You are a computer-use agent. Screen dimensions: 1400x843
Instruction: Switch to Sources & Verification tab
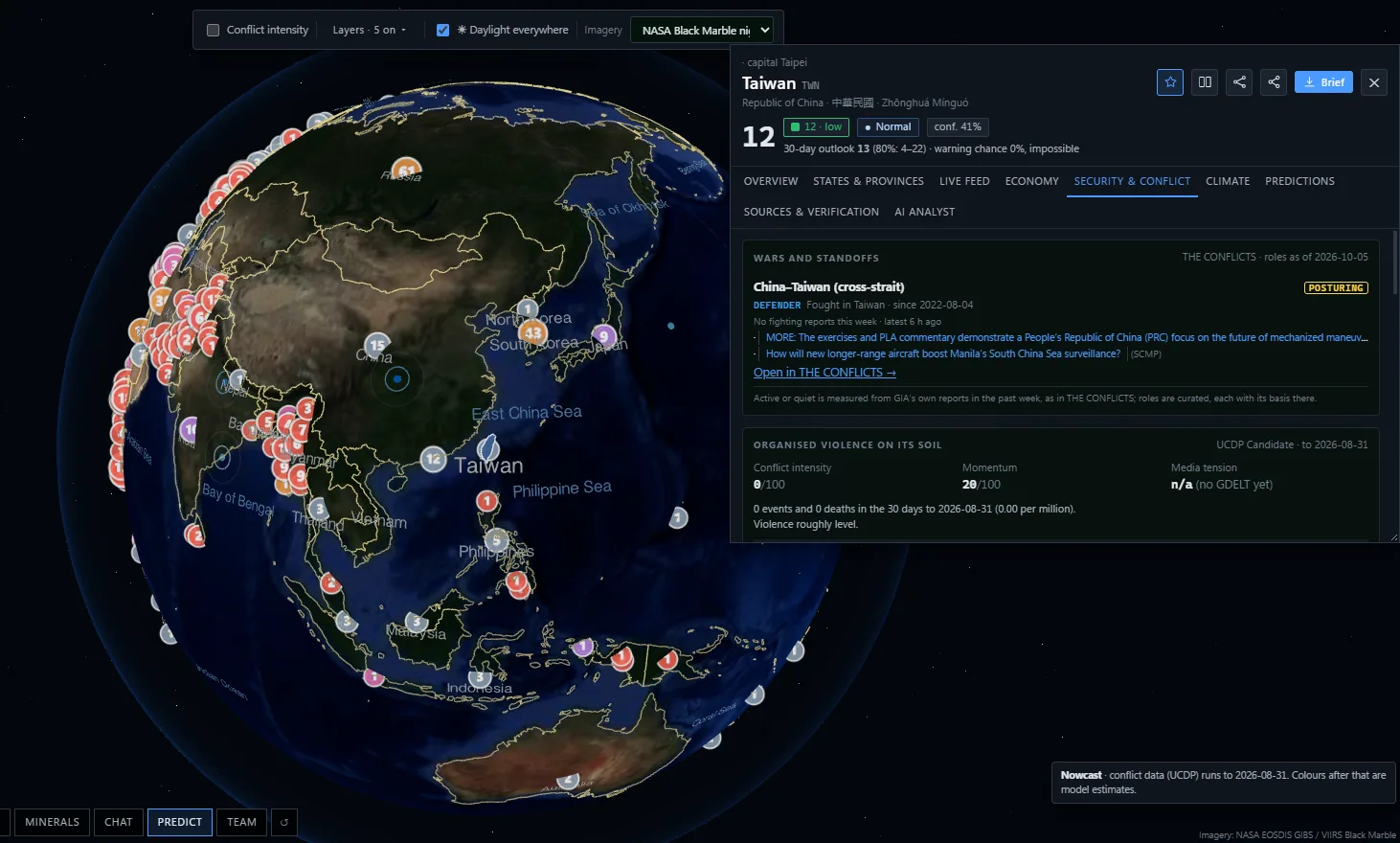pos(811,212)
